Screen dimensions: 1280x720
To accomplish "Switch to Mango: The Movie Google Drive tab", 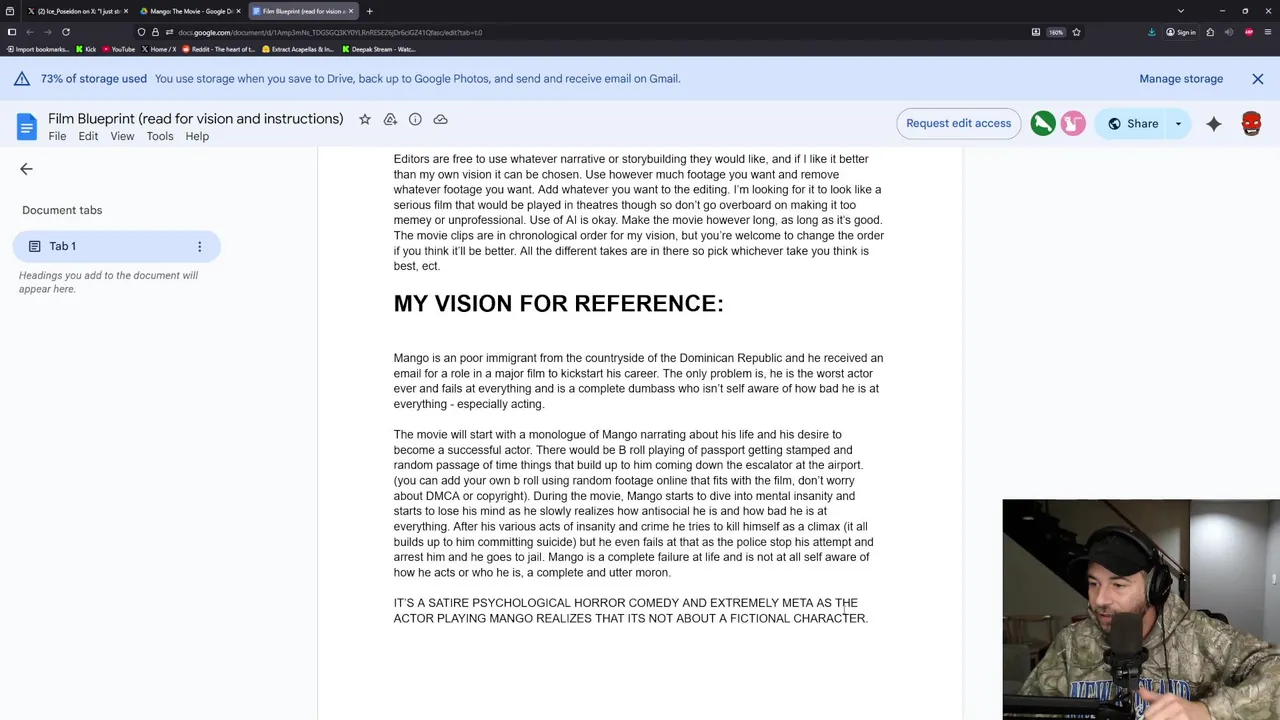I will (x=189, y=11).
